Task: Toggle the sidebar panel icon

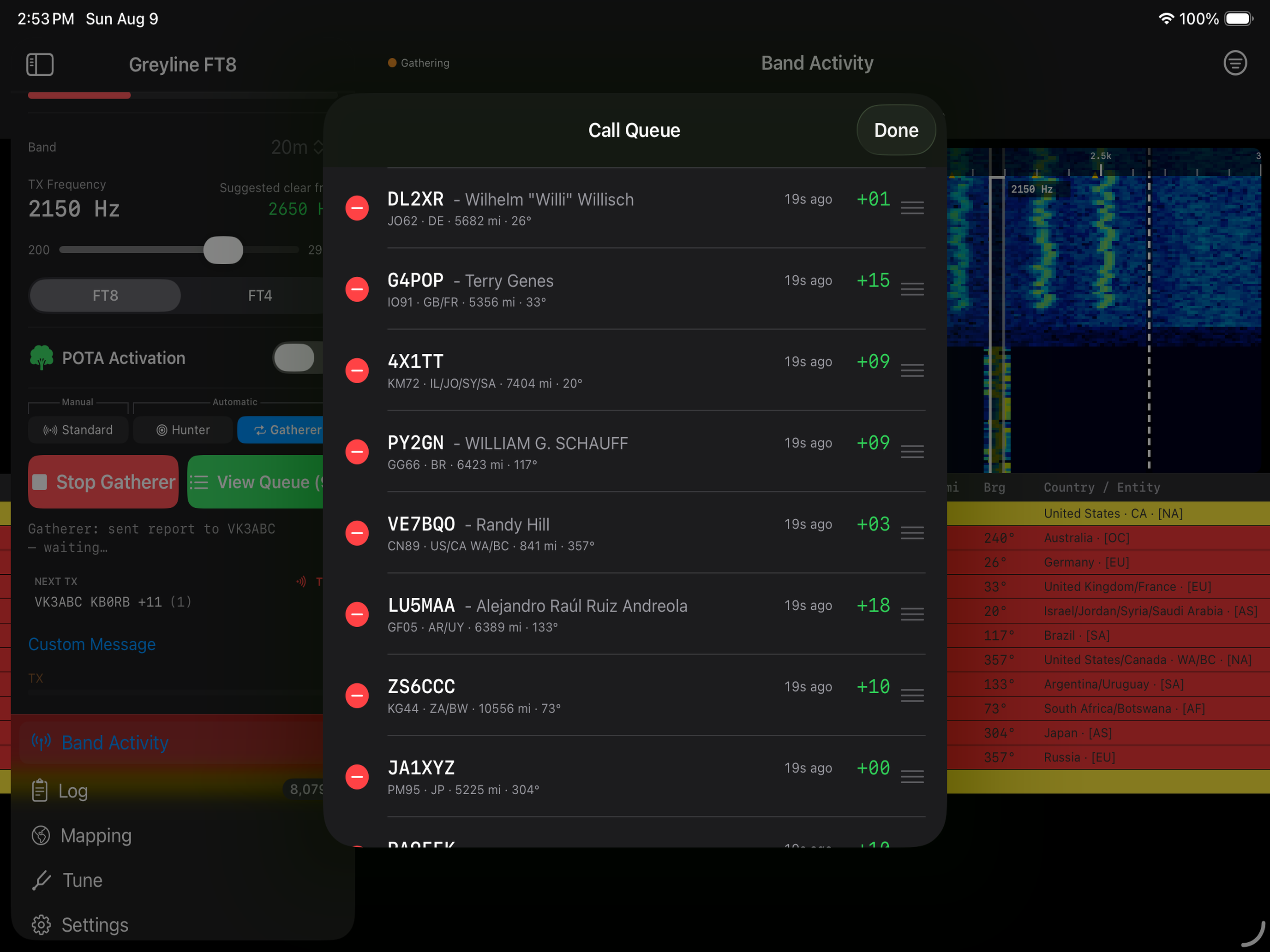Action: tap(40, 64)
